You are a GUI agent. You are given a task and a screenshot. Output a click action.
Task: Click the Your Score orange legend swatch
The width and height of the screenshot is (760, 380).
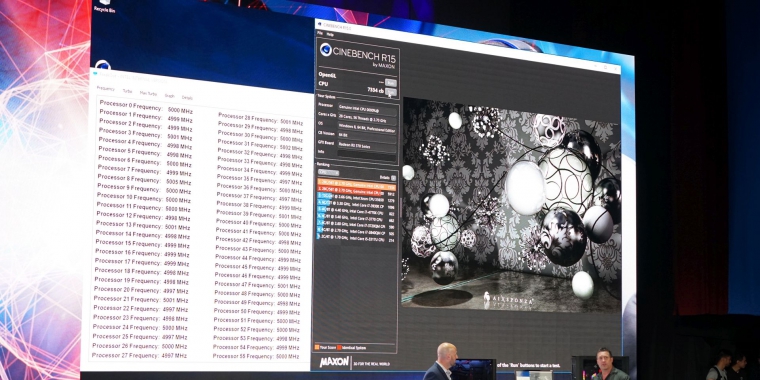317,347
